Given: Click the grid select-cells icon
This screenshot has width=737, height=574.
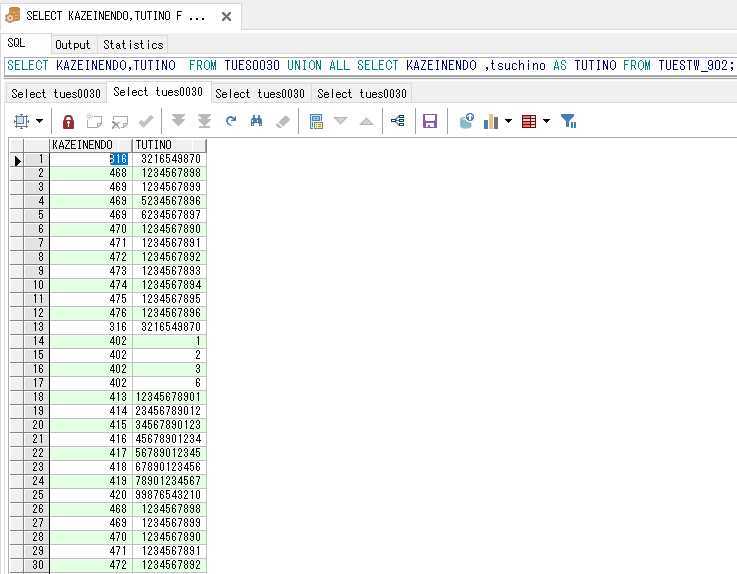Looking at the screenshot, I should coord(21,121).
